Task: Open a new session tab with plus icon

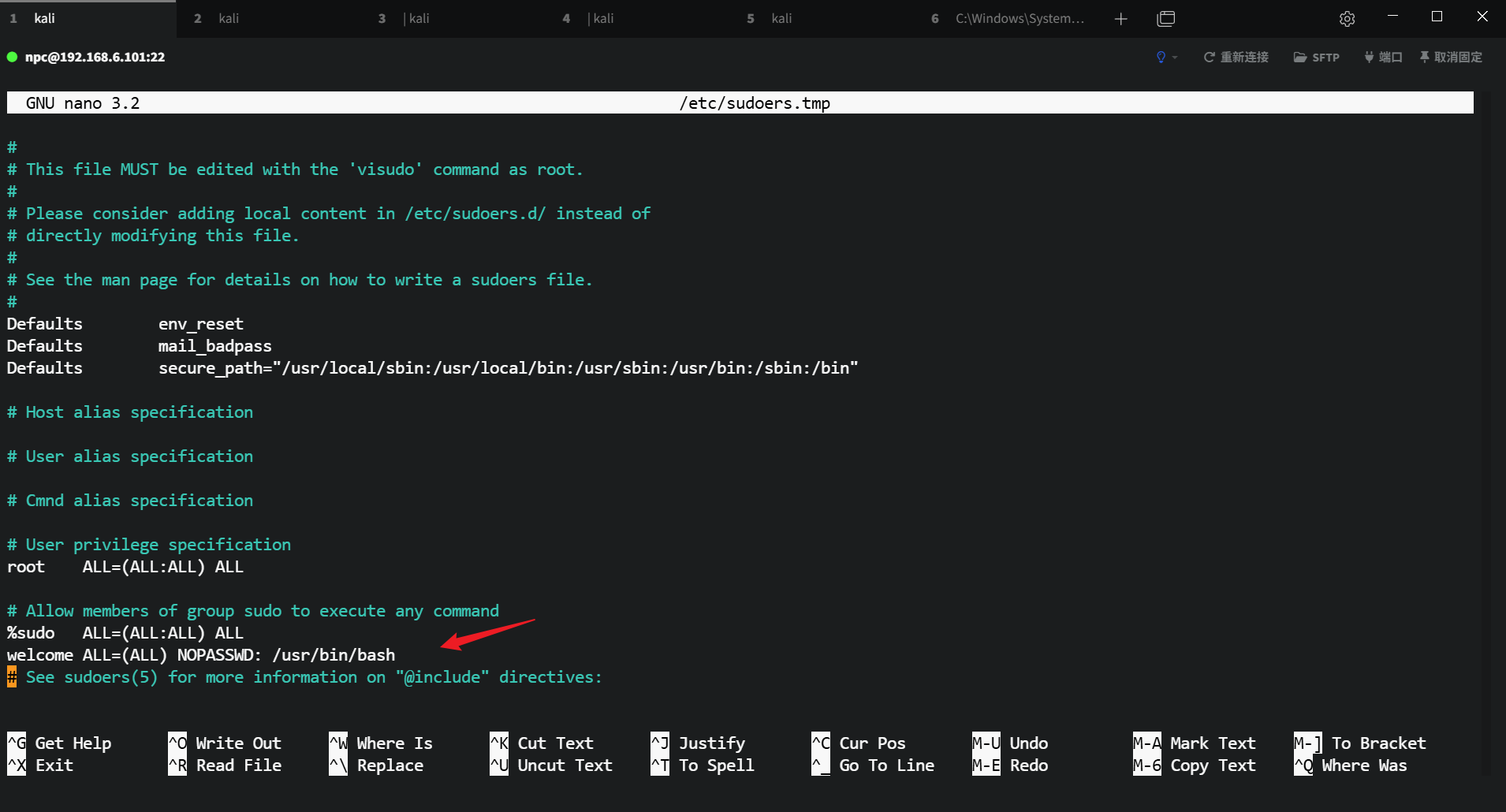Action: [1120, 19]
